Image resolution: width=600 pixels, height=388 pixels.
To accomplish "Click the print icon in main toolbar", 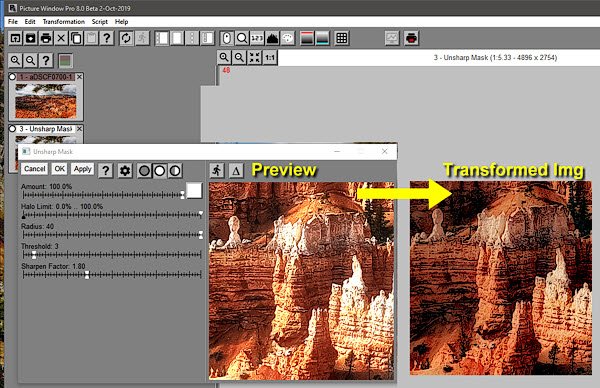I will pos(46,38).
